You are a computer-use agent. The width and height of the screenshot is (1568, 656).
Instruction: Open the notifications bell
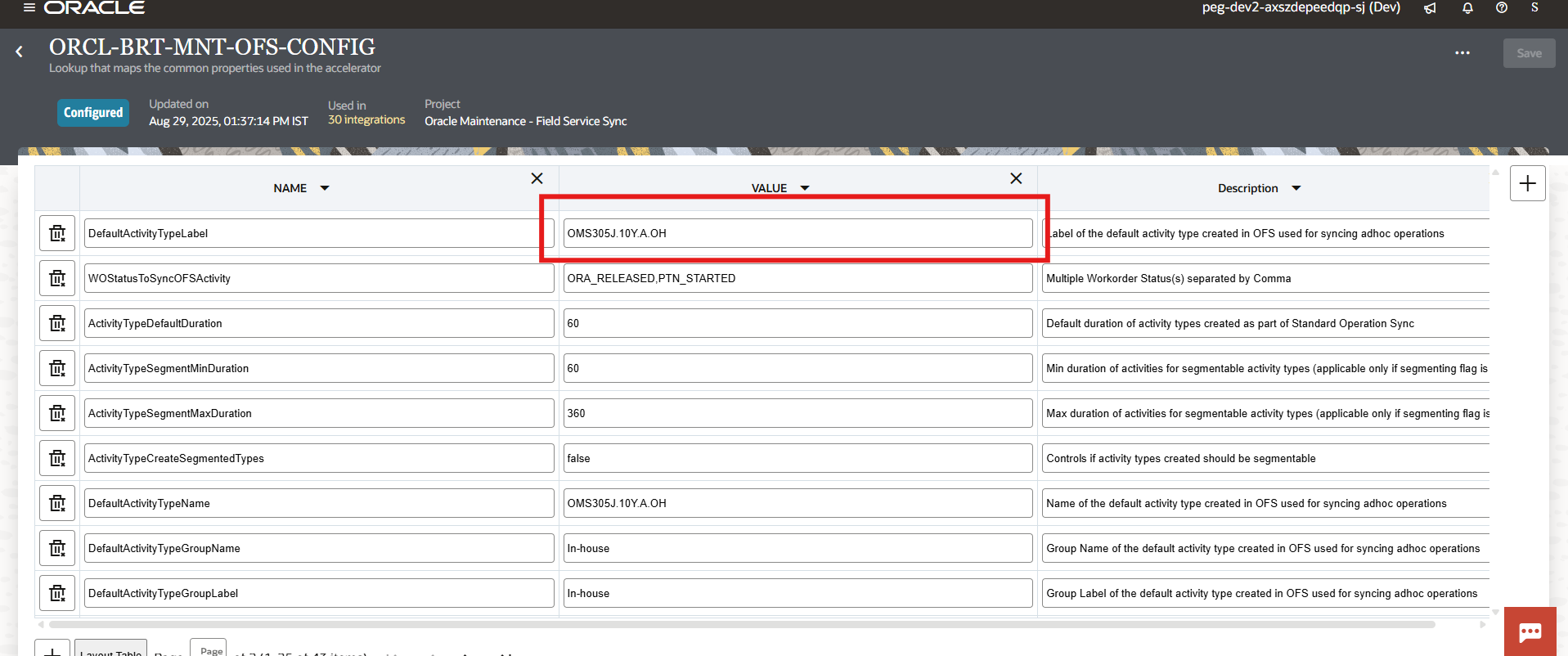pyautogui.click(x=1467, y=8)
